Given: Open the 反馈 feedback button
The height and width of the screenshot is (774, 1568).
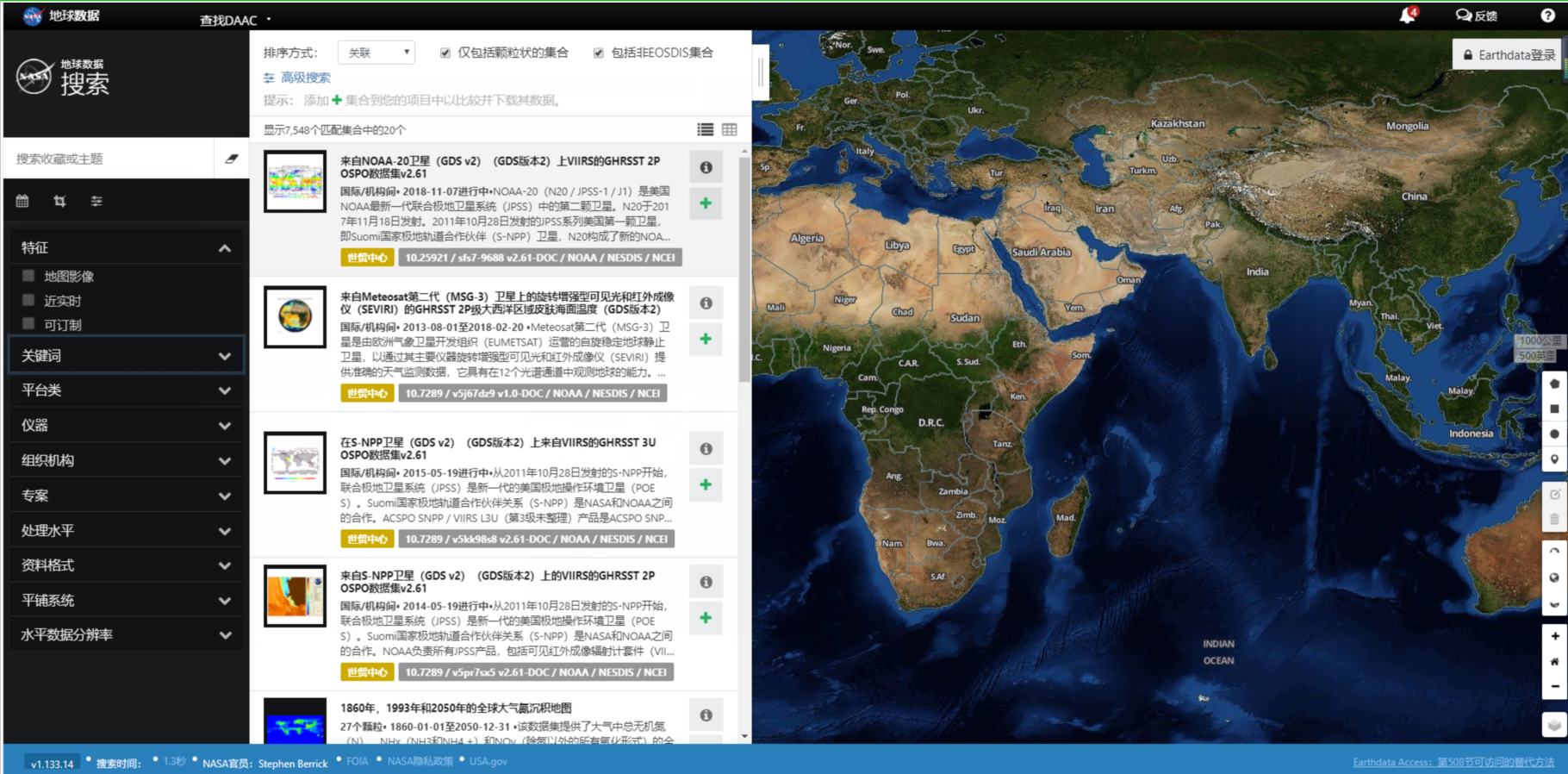Looking at the screenshot, I should click(1477, 16).
